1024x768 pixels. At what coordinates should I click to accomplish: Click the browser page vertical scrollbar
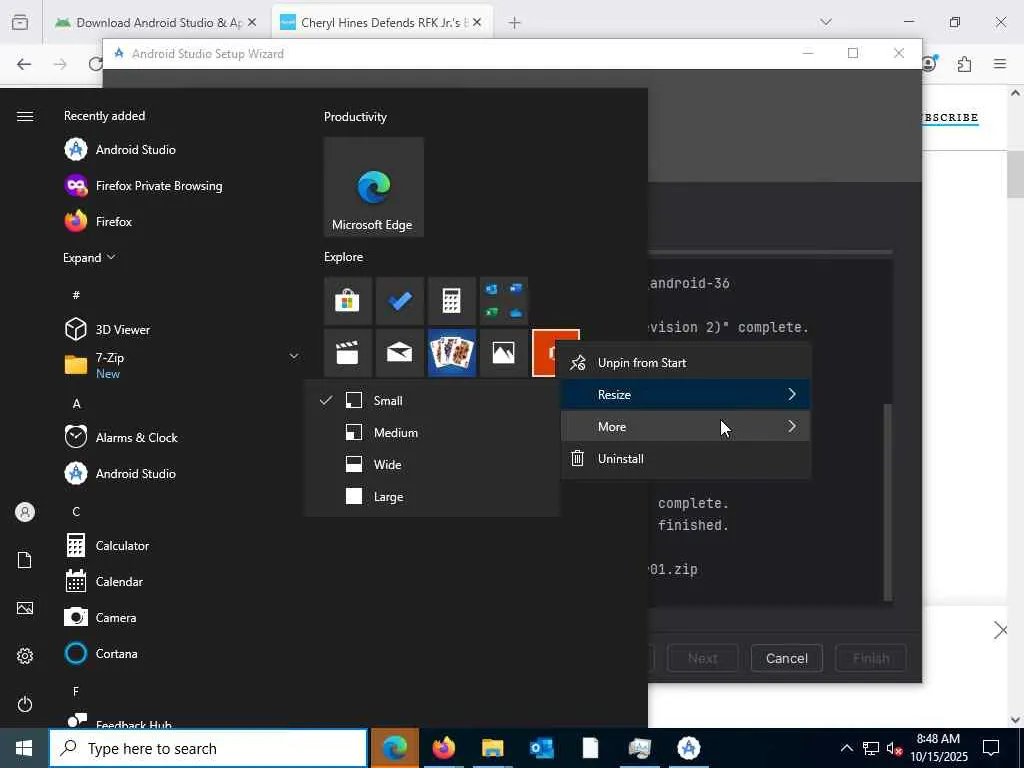pos(1016,174)
